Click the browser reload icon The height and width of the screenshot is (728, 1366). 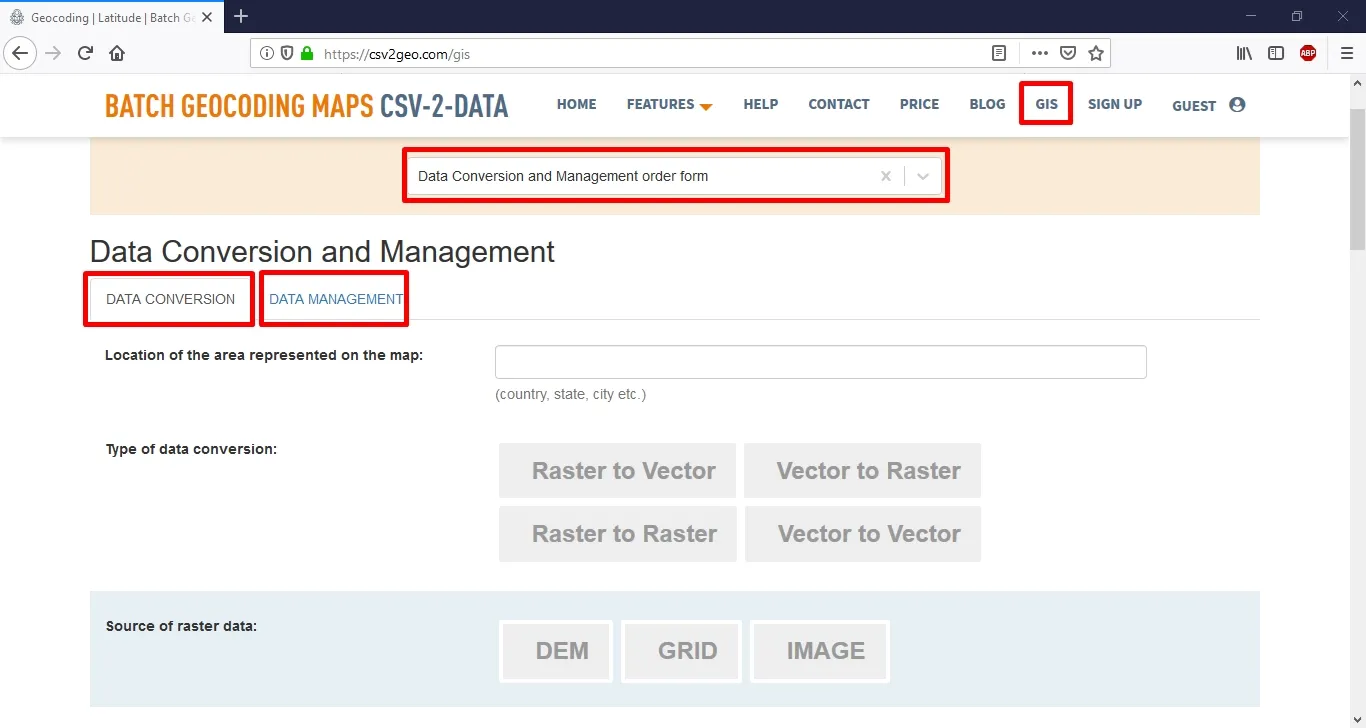pyautogui.click(x=86, y=54)
